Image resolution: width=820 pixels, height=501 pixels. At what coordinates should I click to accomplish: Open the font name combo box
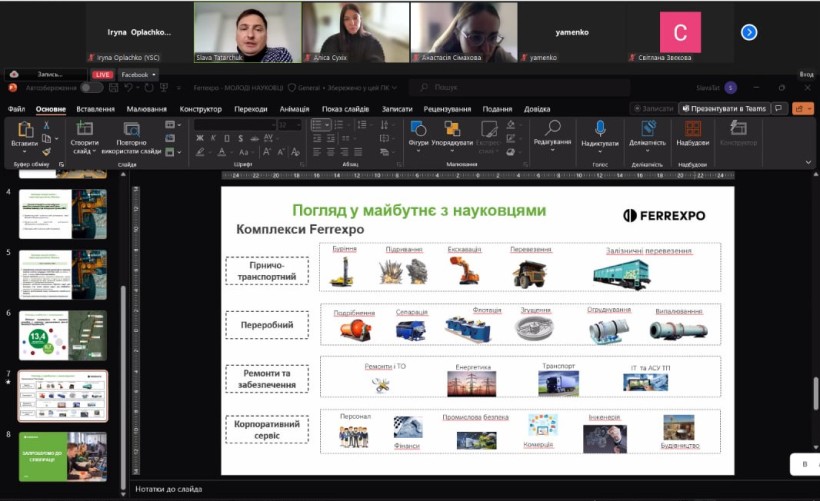tap(235, 124)
